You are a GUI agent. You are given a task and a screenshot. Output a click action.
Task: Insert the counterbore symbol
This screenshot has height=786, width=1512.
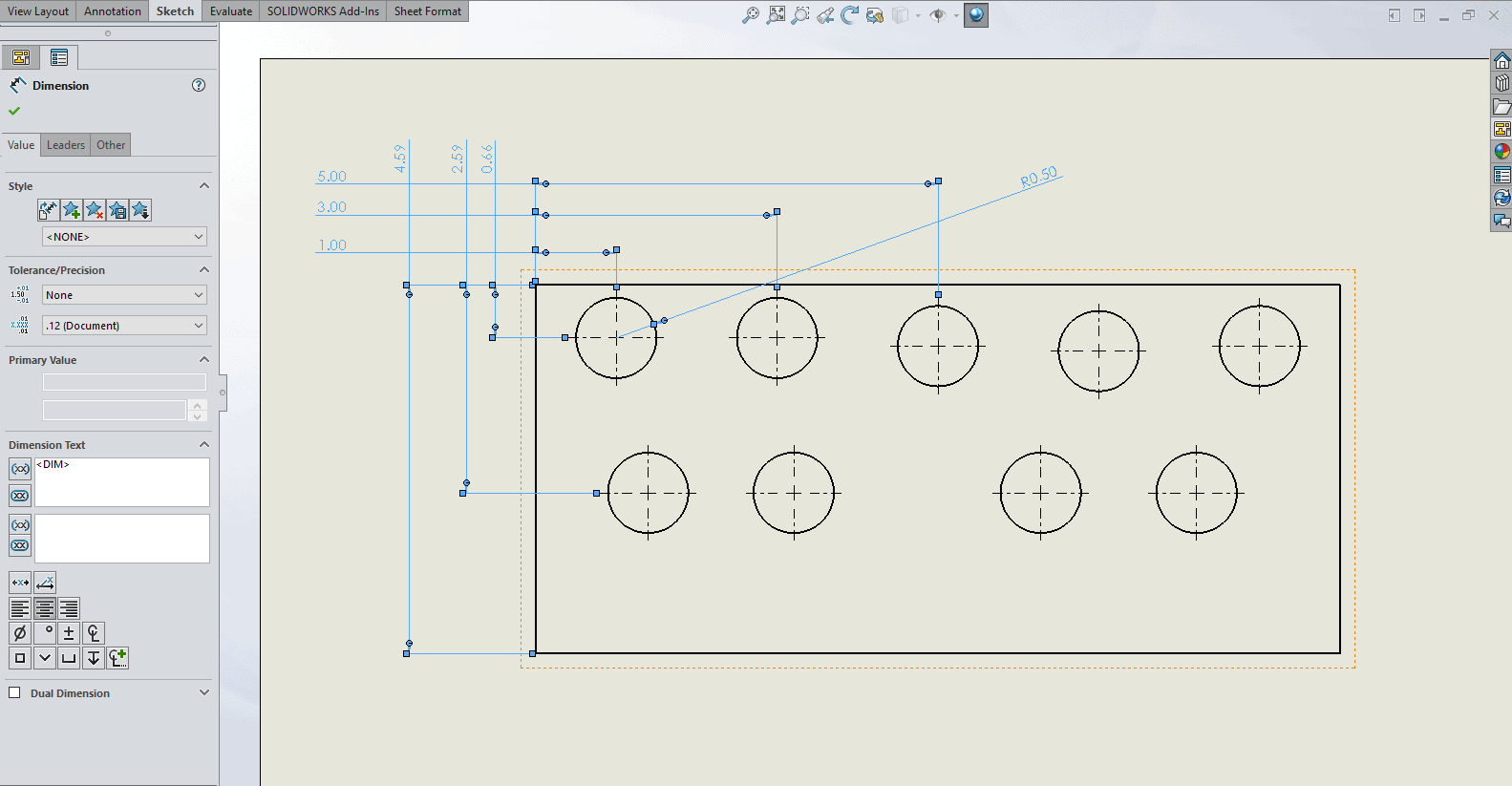[x=69, y=658]
